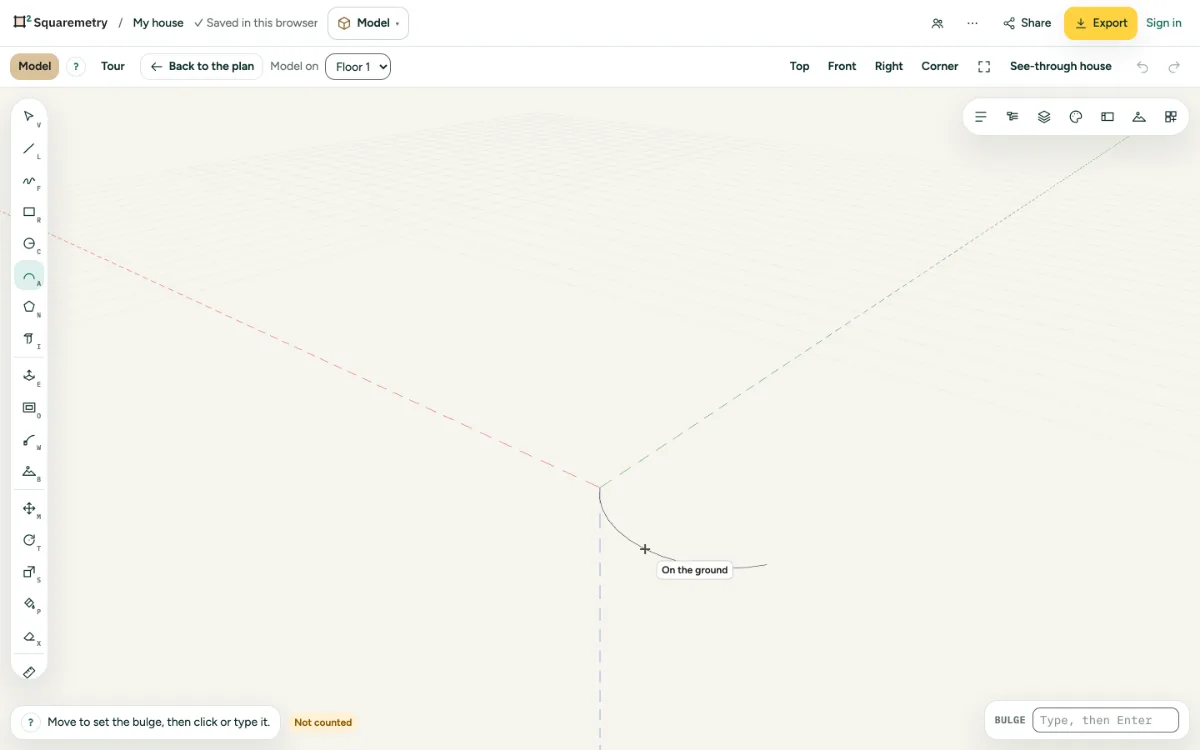Select the Tape measure ruler tool
The image size is (1200, 750).
[29, 672]
